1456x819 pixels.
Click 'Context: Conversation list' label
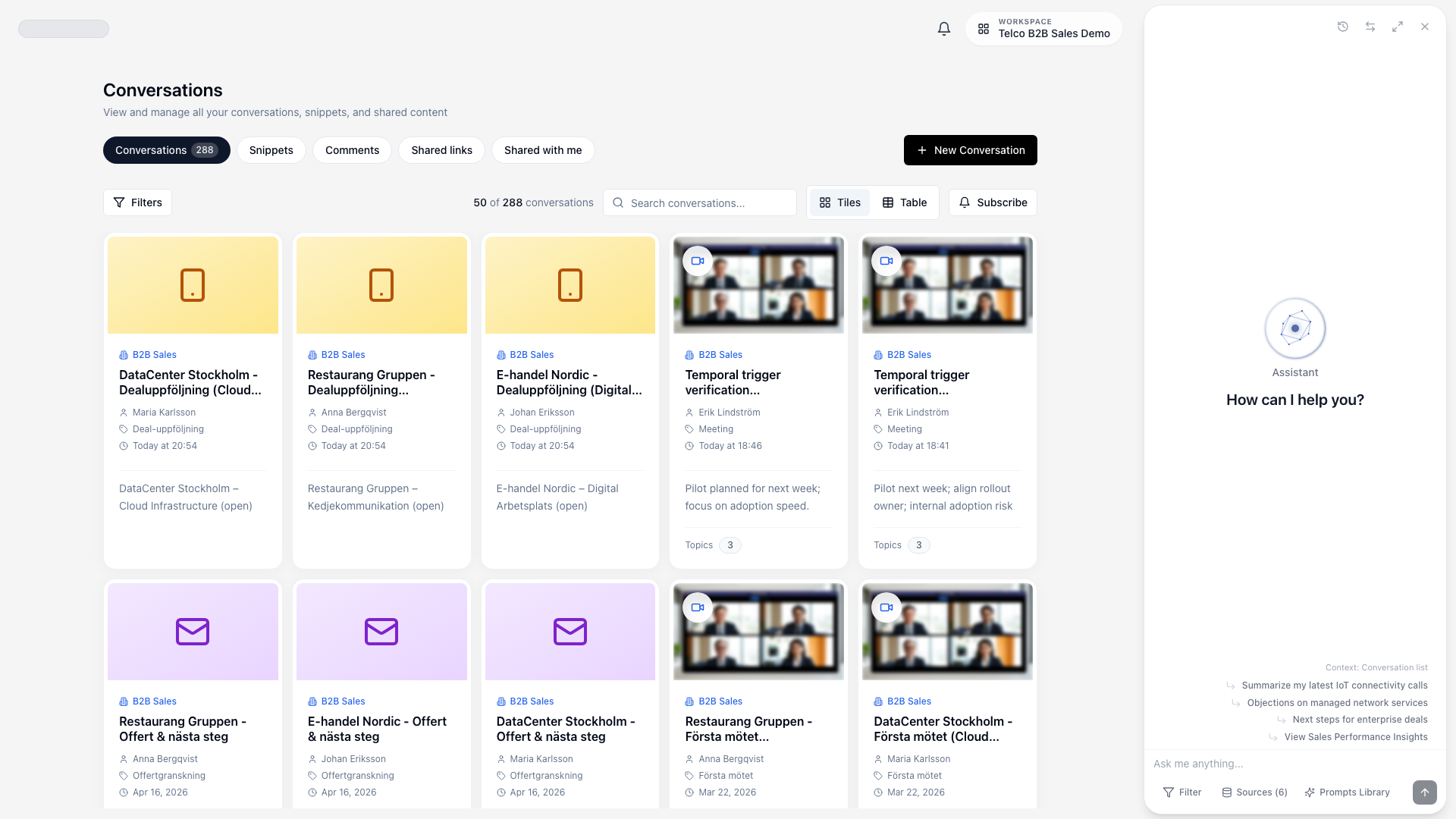click(1376, 667)
